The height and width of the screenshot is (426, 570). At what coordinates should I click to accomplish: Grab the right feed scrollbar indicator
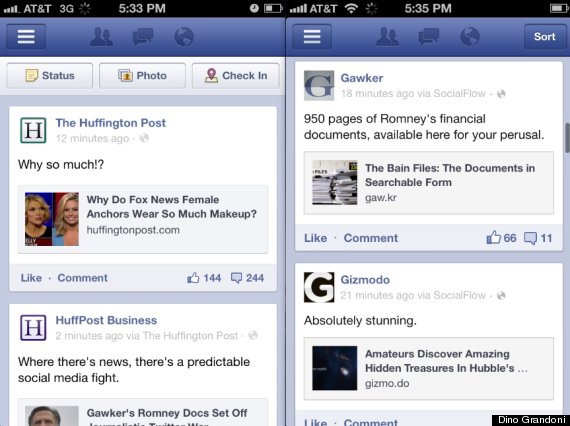(567, 138)
